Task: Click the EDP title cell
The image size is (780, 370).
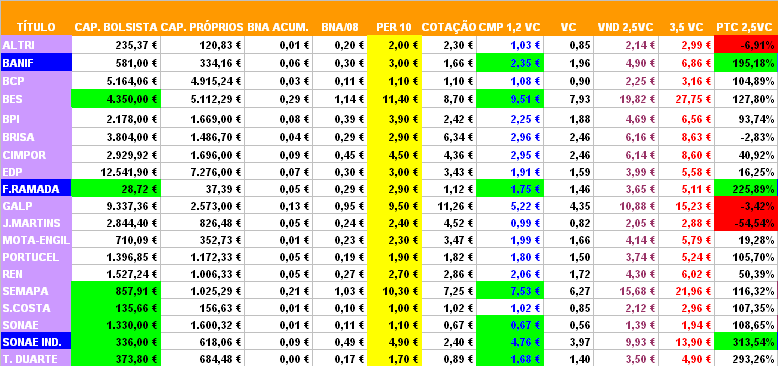Action: pyautogui.click(x=36, y=172)
